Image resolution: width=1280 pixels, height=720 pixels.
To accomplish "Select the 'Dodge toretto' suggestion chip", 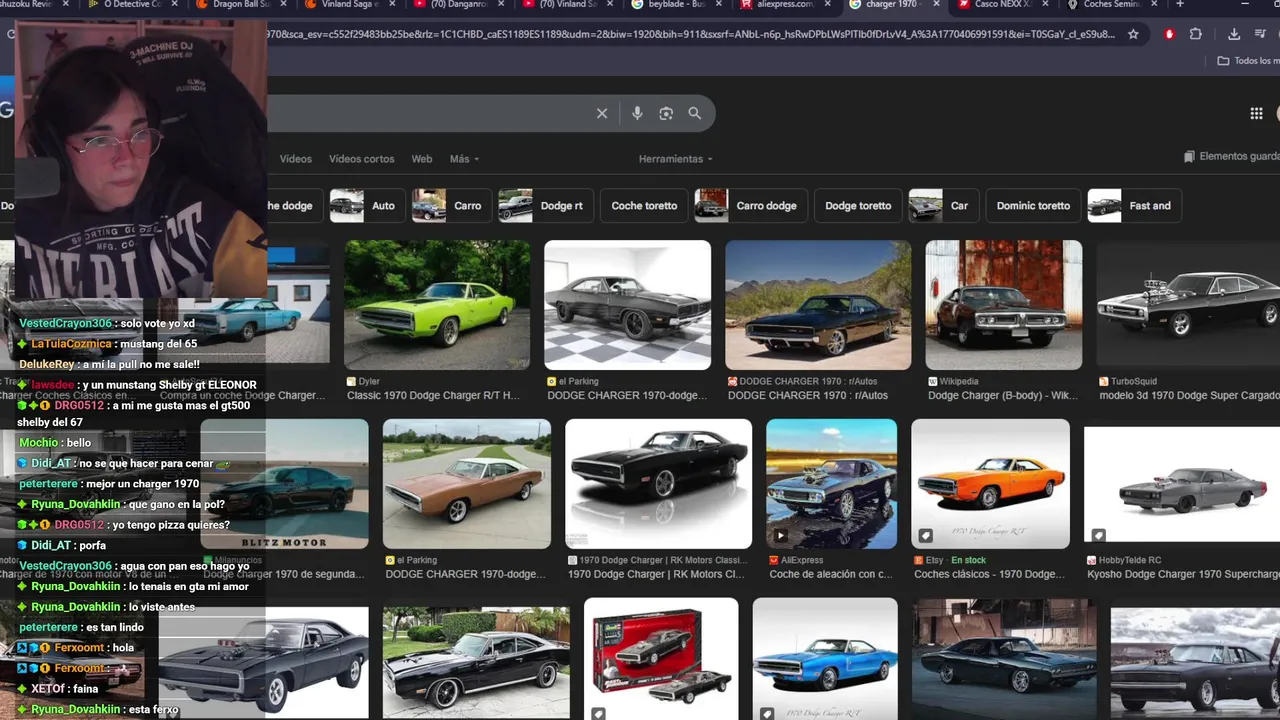I will point(858,206).
